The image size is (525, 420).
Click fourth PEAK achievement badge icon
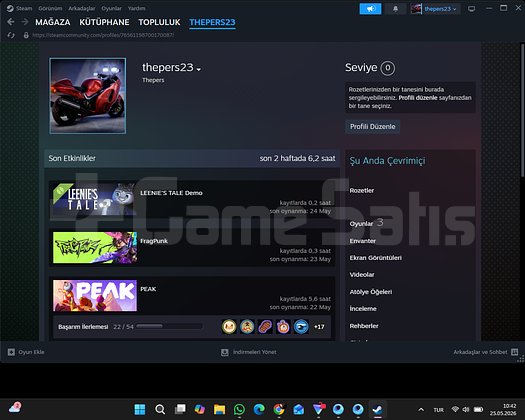tap(283, 327)
